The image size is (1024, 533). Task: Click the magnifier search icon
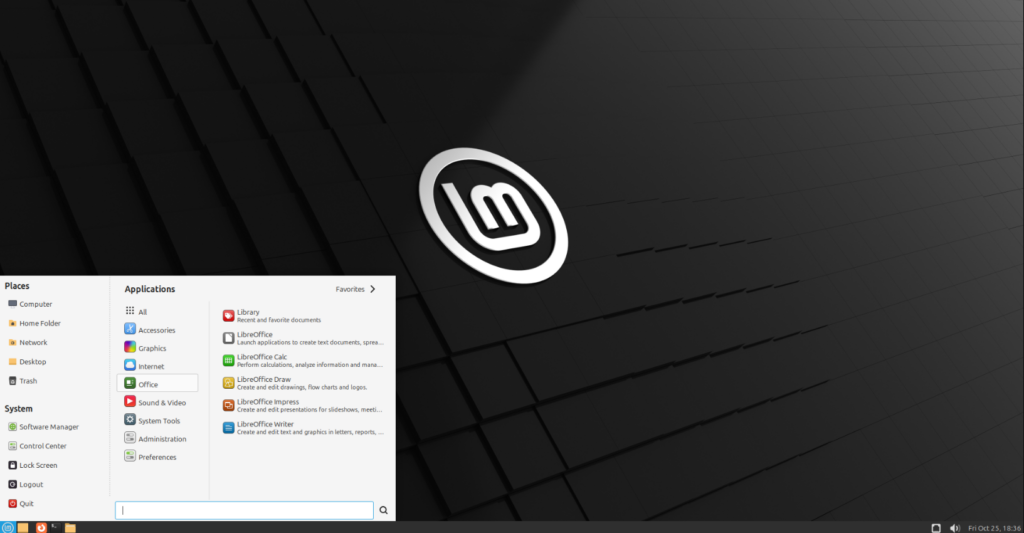point(383,510)
